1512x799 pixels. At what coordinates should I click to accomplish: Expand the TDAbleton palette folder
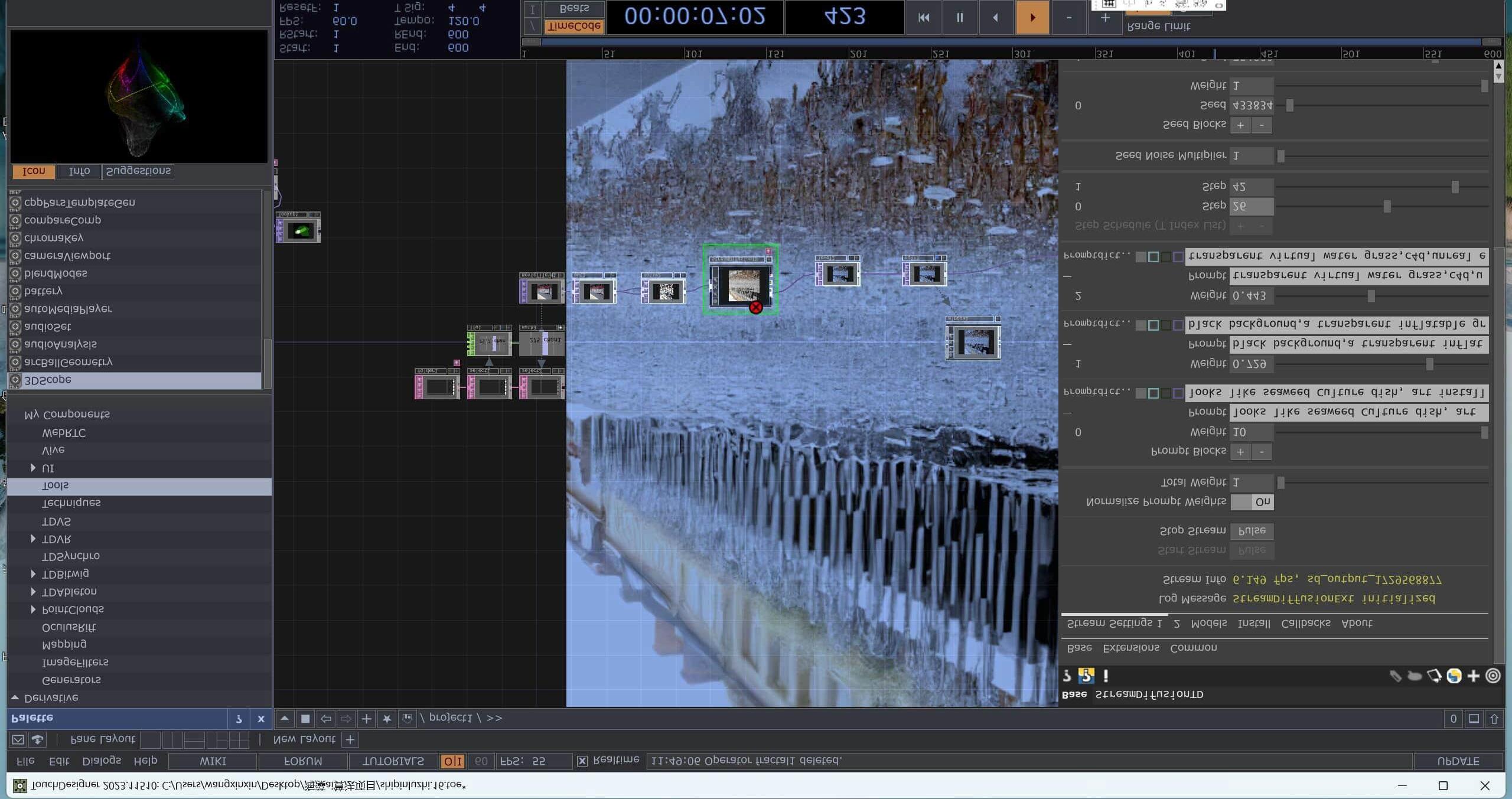33,591
